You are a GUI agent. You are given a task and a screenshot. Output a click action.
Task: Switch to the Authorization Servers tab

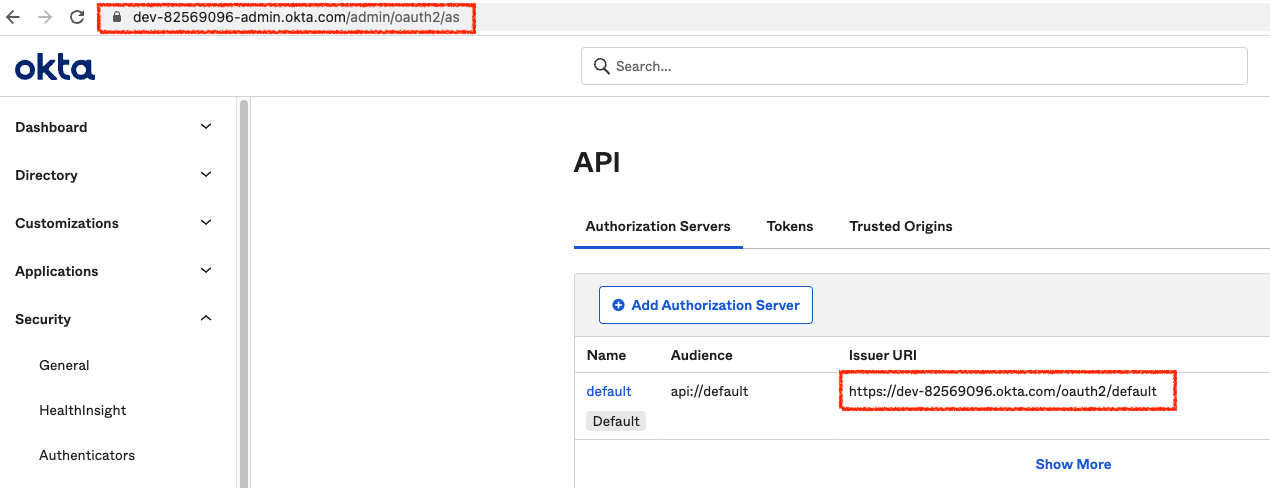[658, 226]
